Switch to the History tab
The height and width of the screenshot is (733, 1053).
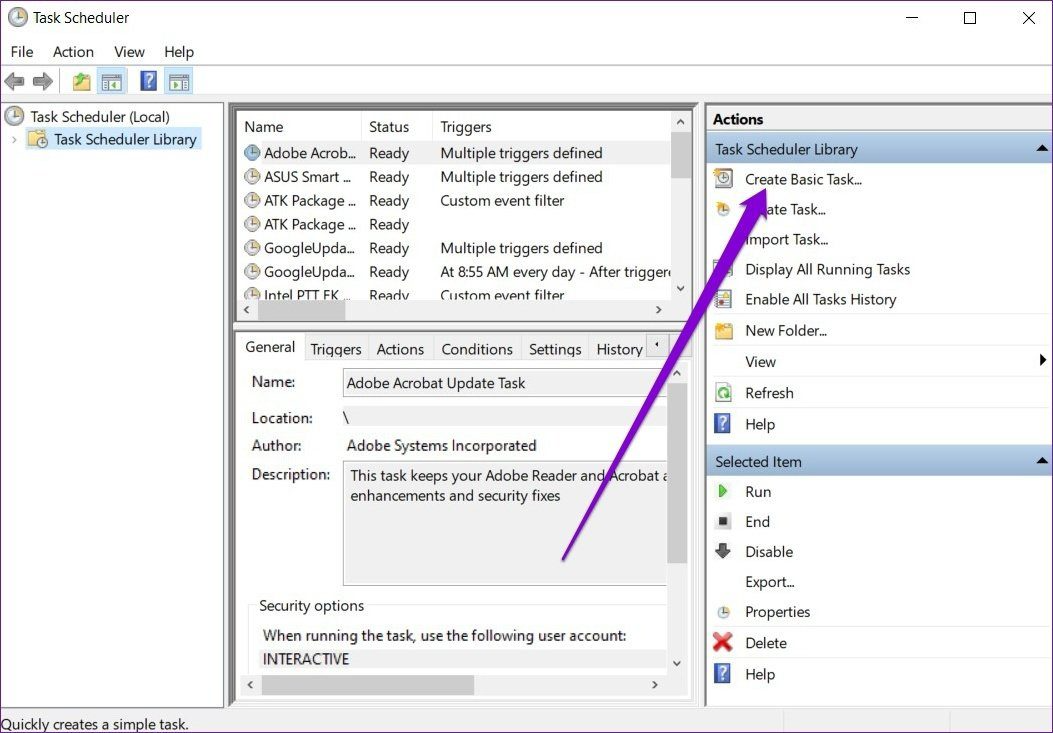pos(619,349)
